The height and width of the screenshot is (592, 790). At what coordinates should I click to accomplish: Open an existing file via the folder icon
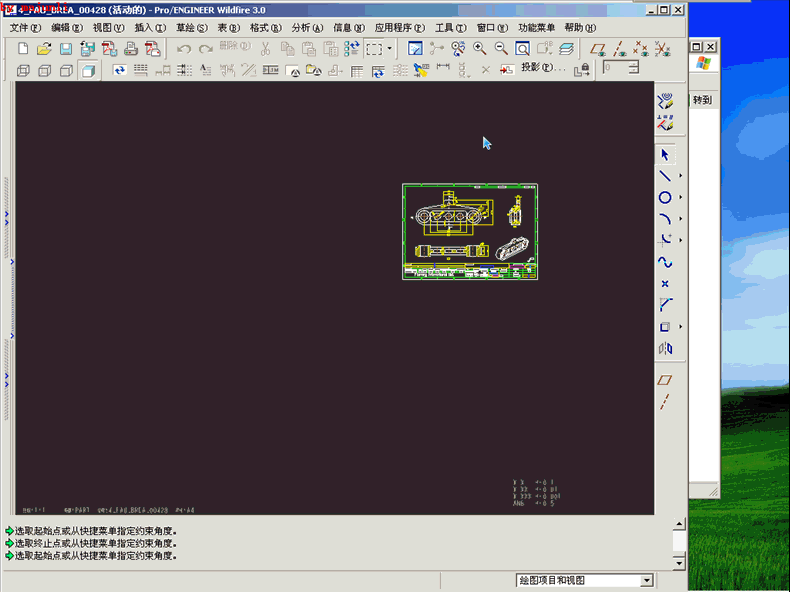pos(44,49)
